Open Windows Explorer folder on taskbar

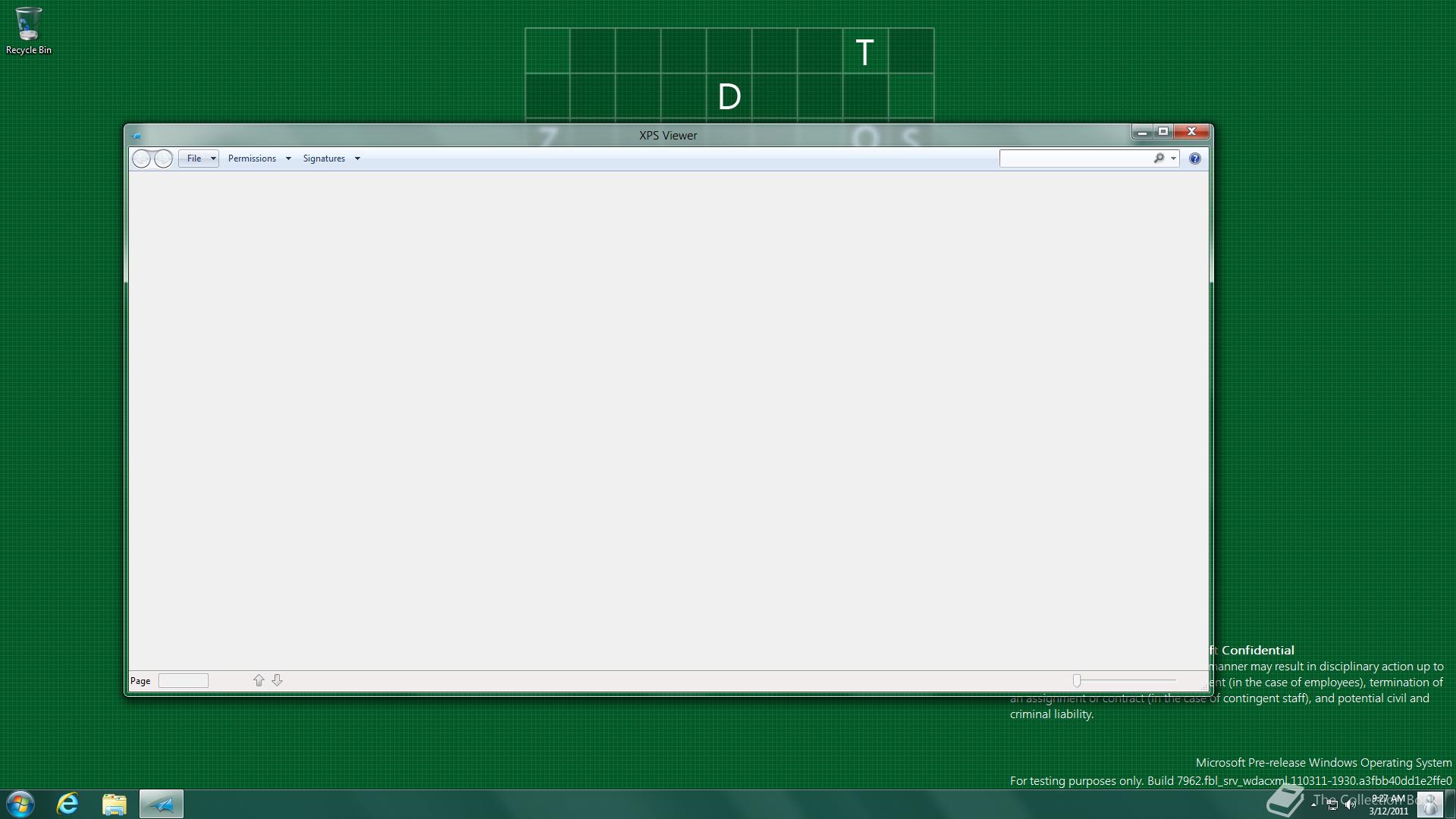[115, 804]
